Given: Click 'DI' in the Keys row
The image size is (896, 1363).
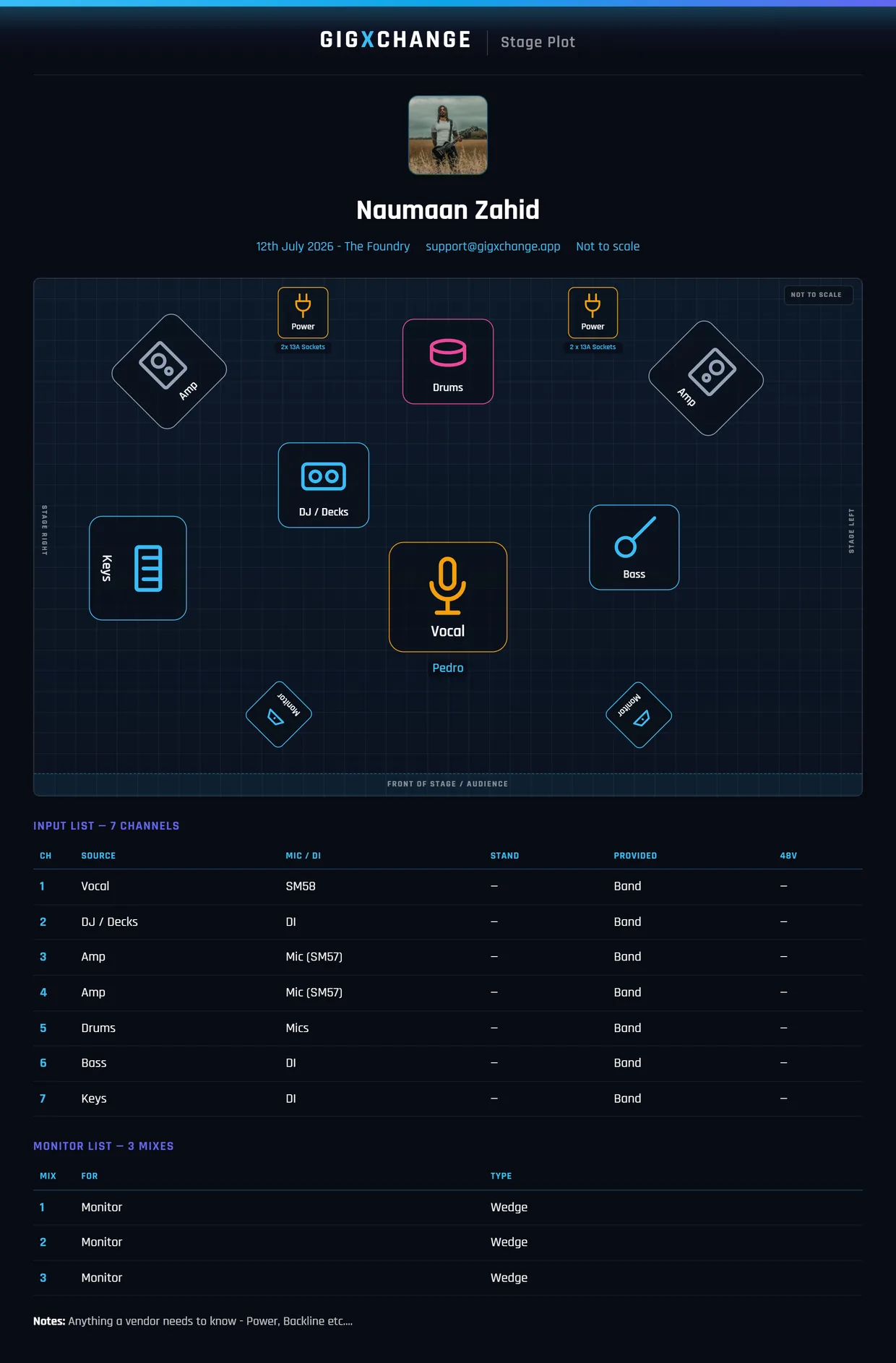Looking at the screenshot, I should point(291,1098).
